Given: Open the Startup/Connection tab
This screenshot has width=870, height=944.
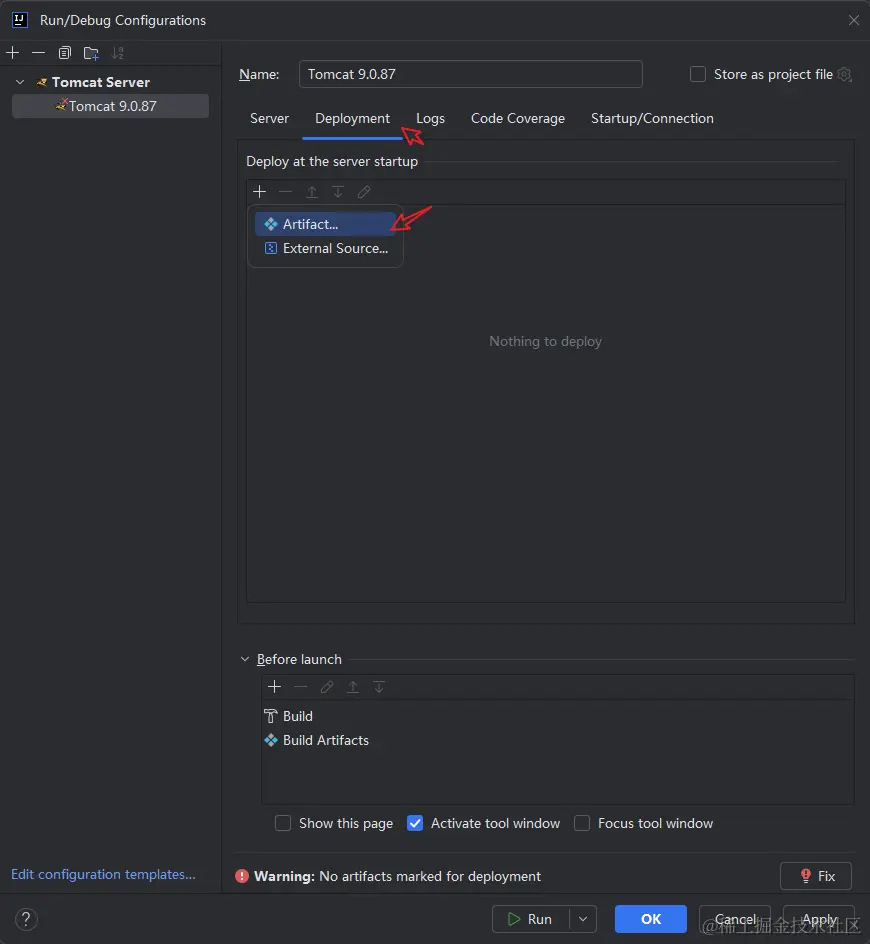Looking at the screenshot, I should (x=652, y=119).
